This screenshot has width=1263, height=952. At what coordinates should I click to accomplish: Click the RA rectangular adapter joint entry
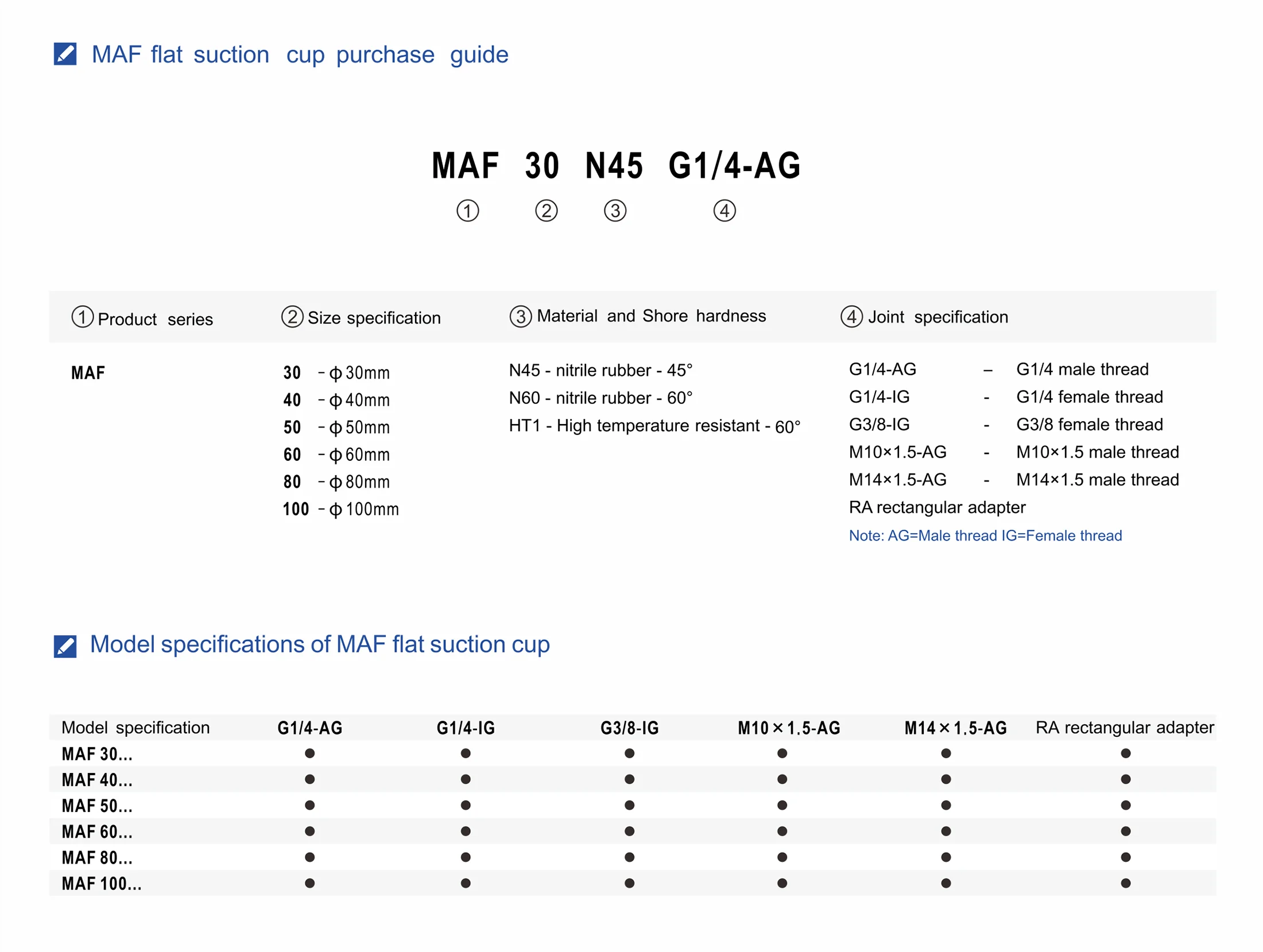tap(936, 507)
